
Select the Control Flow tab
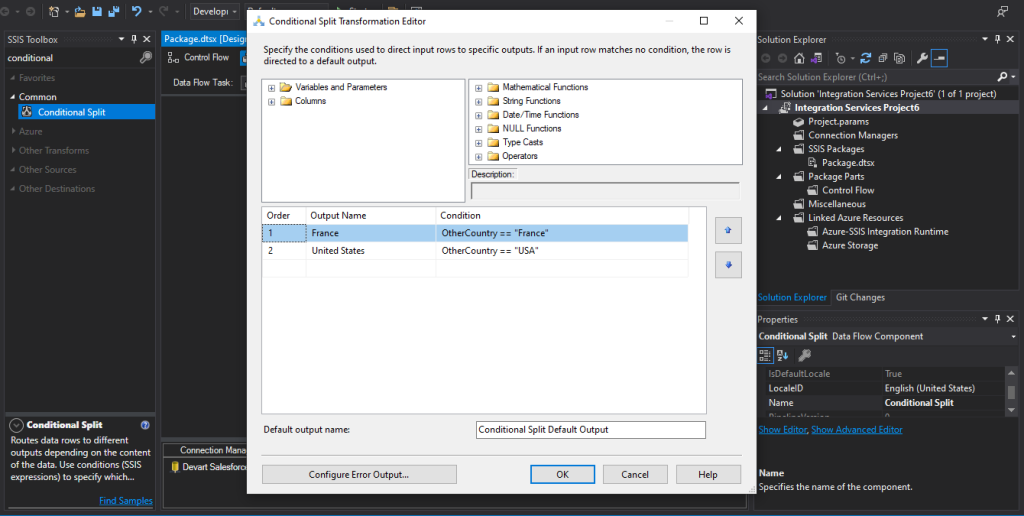click(x=199, y=57)
